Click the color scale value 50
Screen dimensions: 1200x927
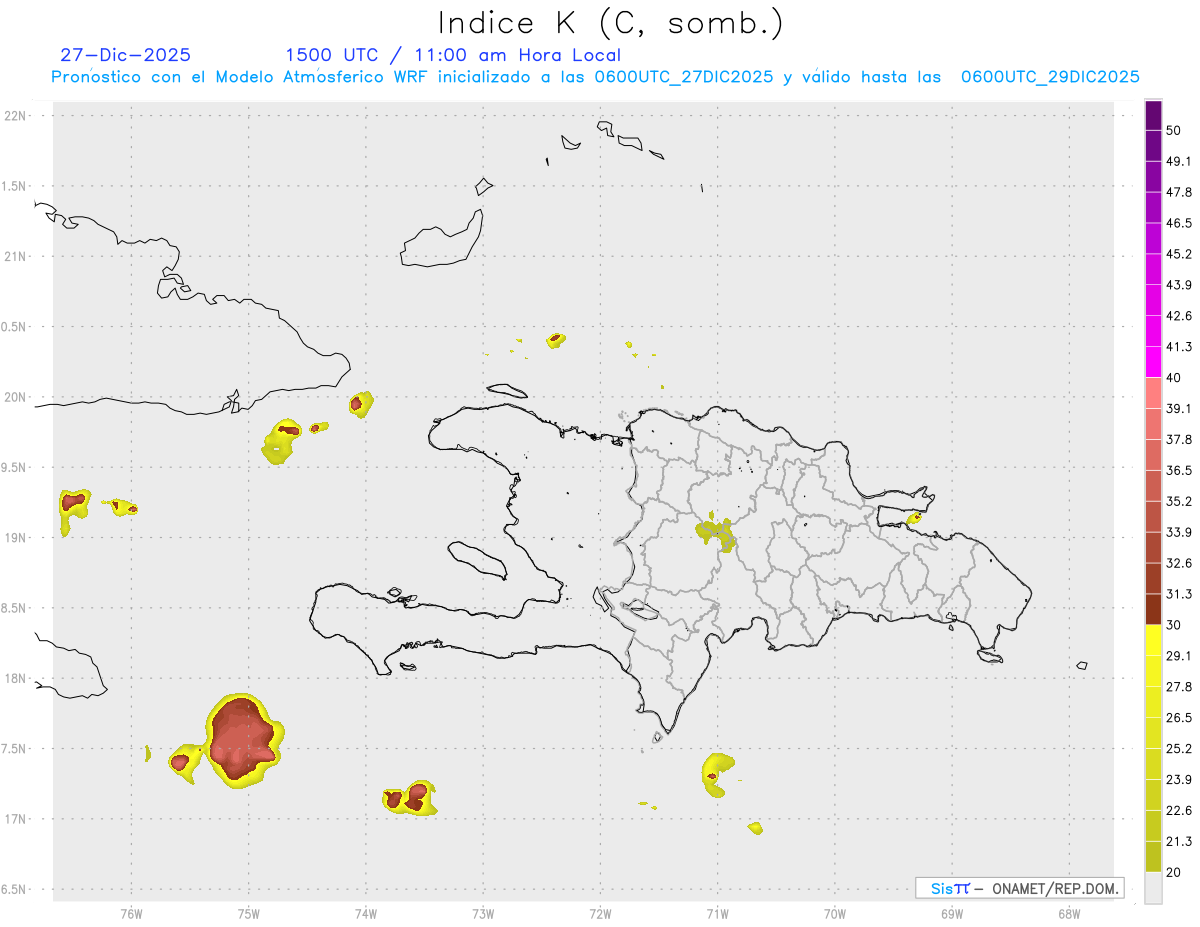click(x=1175, y=130)
